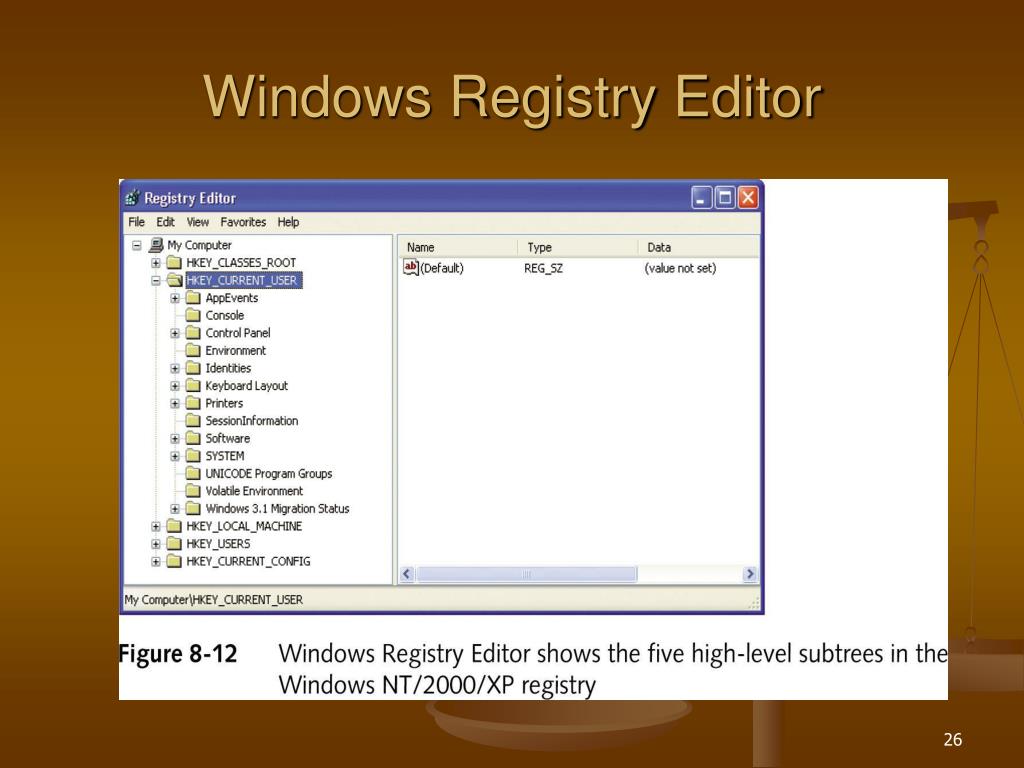Screen dimensions: 1024x768
Task: Click the HKEY_LOCAL_MACHINE folder icon
Action: click(174, 526)
